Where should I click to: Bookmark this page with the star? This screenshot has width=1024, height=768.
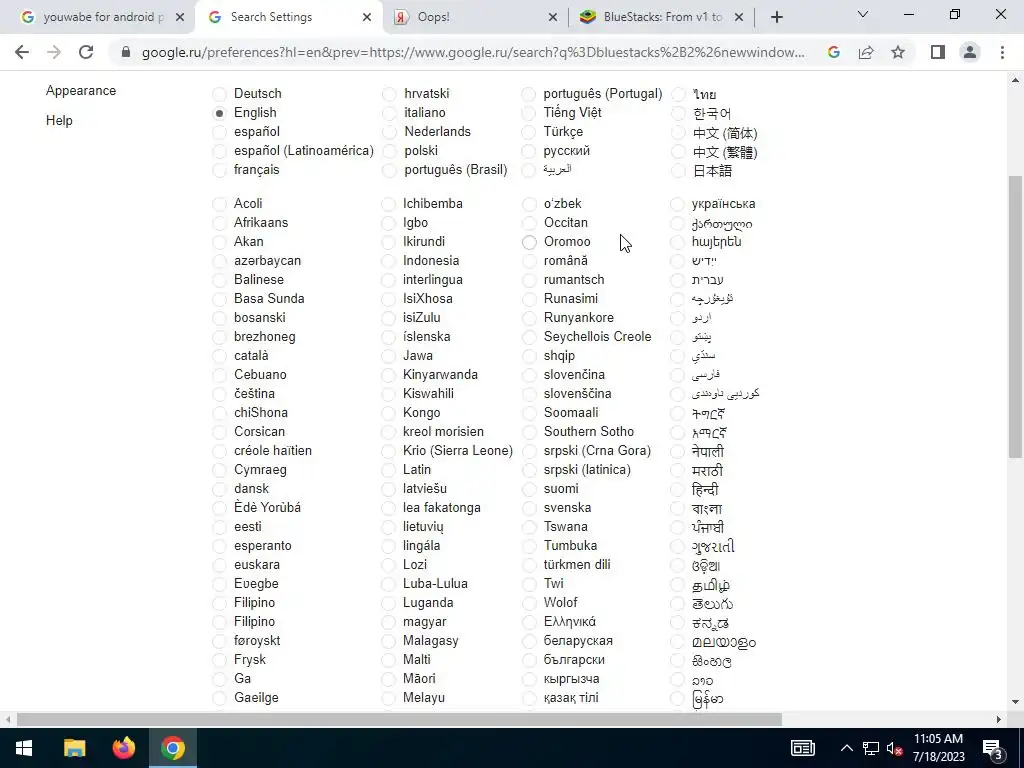pyautogui.click(x=898, y=52)
